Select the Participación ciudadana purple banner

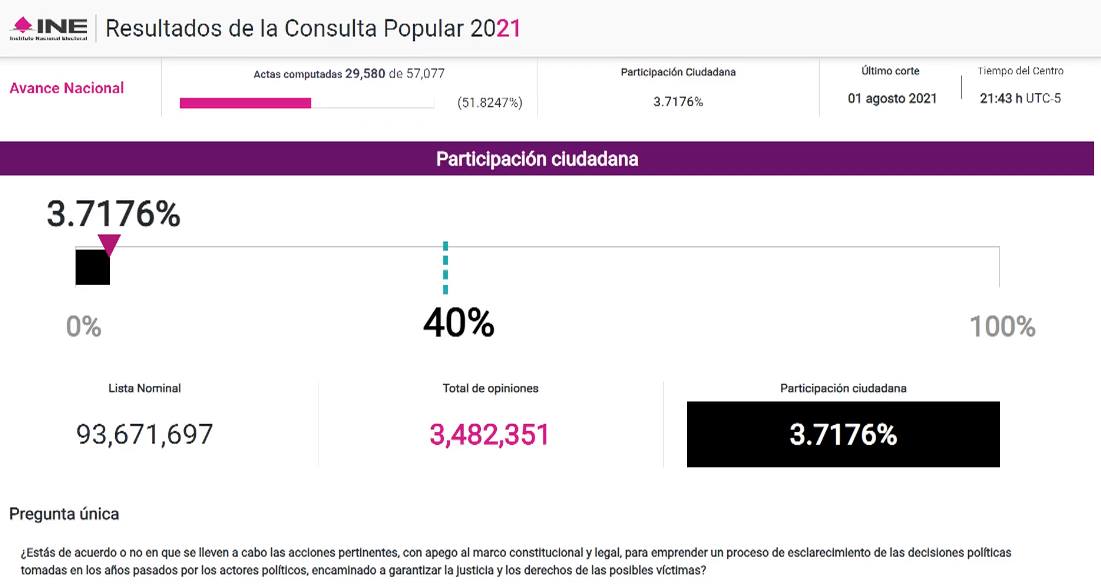tap(547, 159)
